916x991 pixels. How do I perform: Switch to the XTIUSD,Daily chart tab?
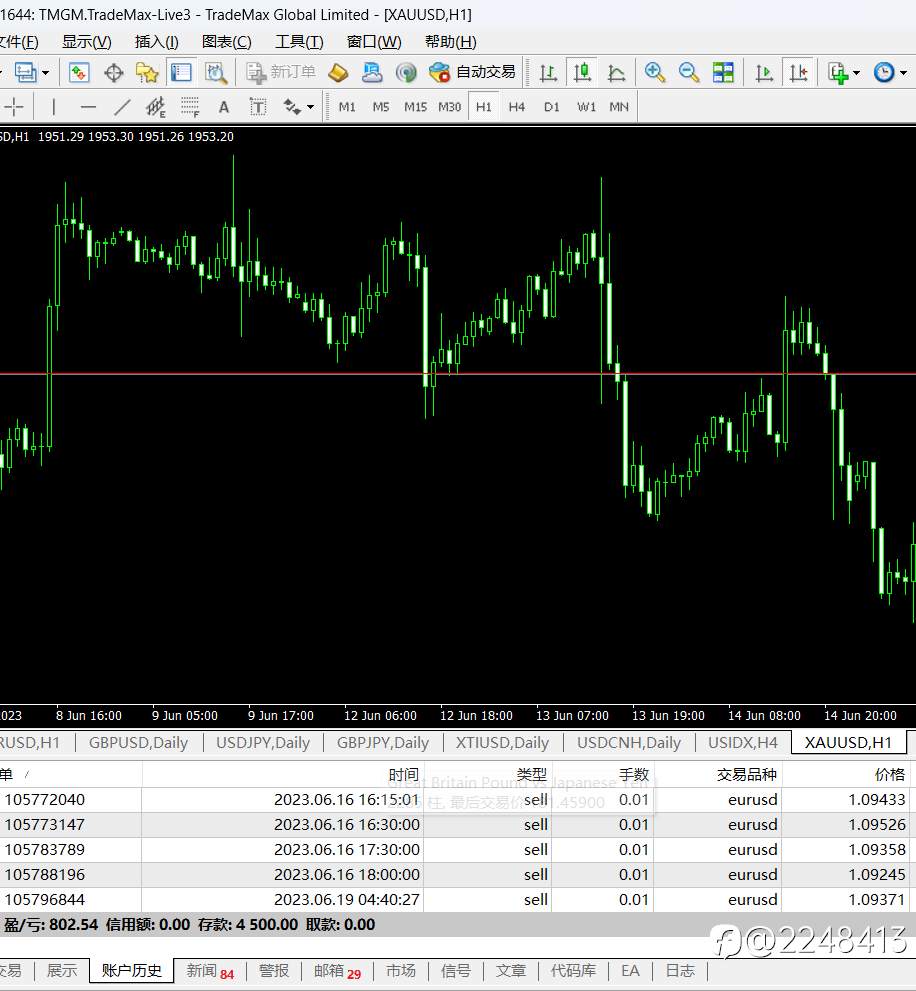502,743
